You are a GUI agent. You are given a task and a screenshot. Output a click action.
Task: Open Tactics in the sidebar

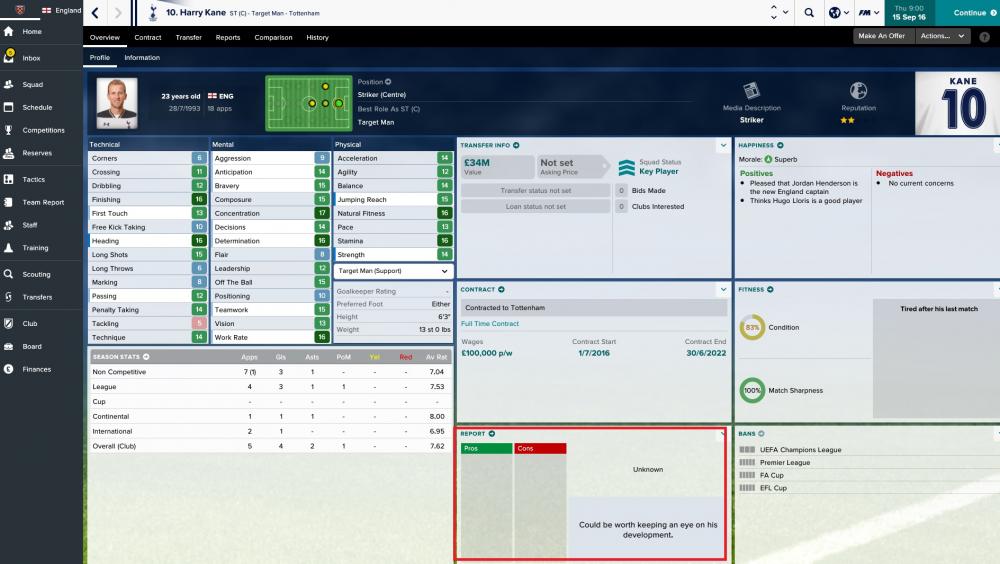[x=33, y=179]
